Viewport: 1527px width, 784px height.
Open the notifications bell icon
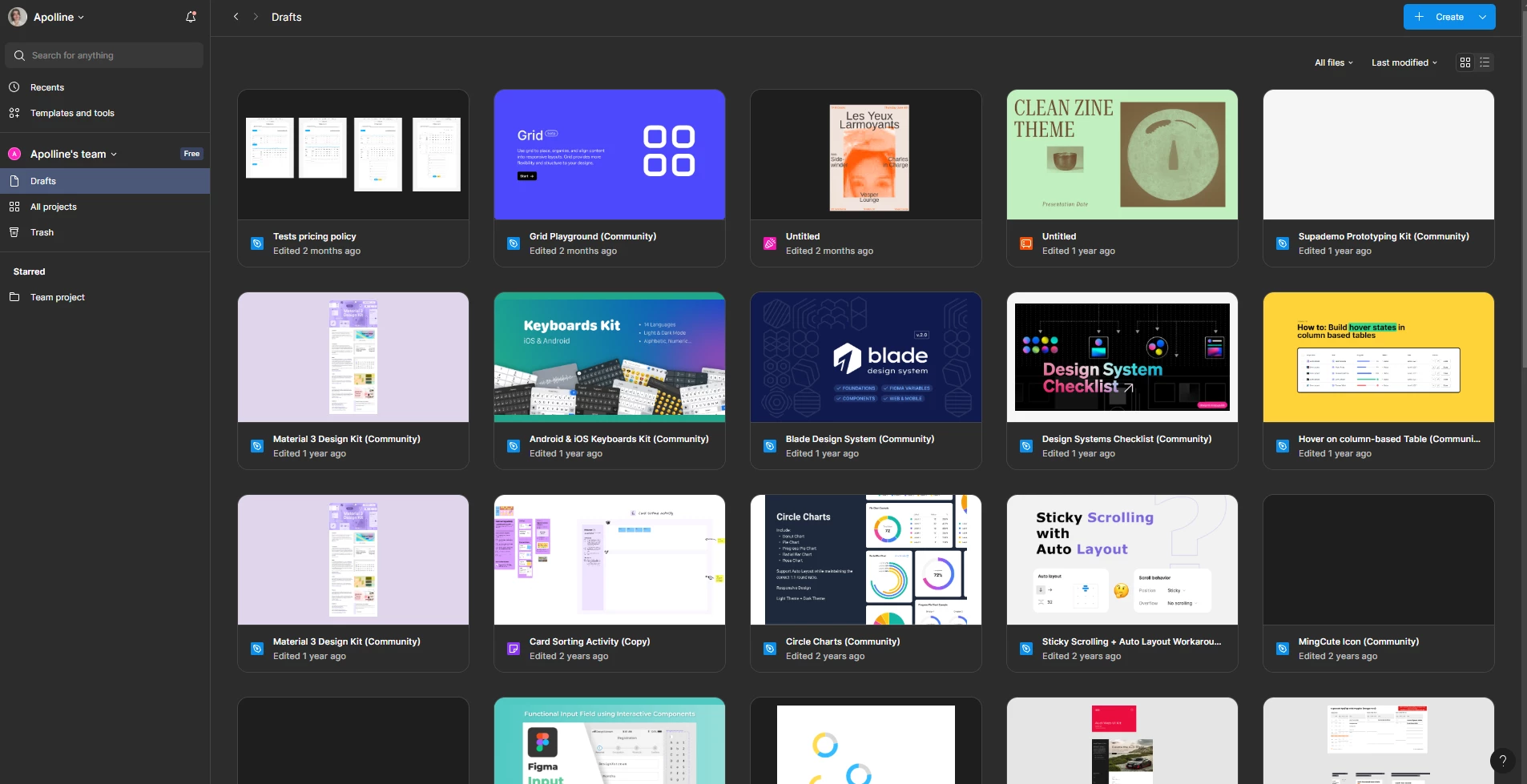point(191,17)
